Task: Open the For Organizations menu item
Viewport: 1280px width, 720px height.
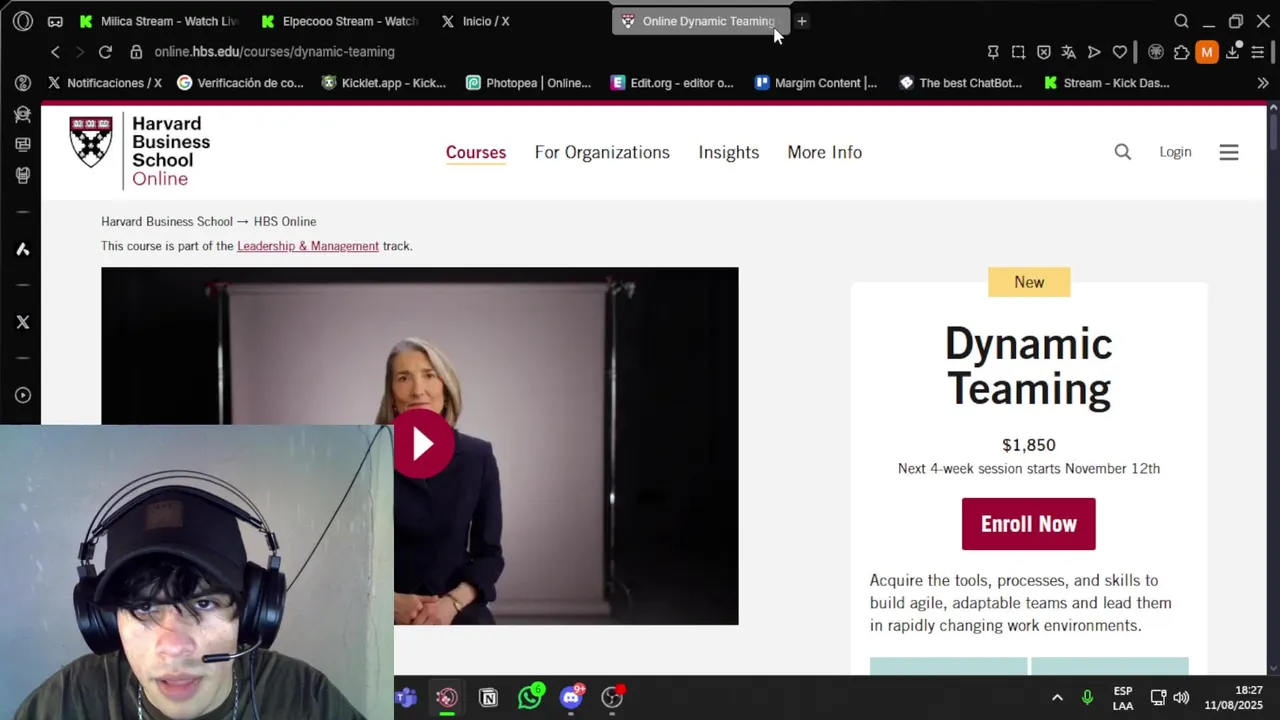Action: [x=602, y=152]
